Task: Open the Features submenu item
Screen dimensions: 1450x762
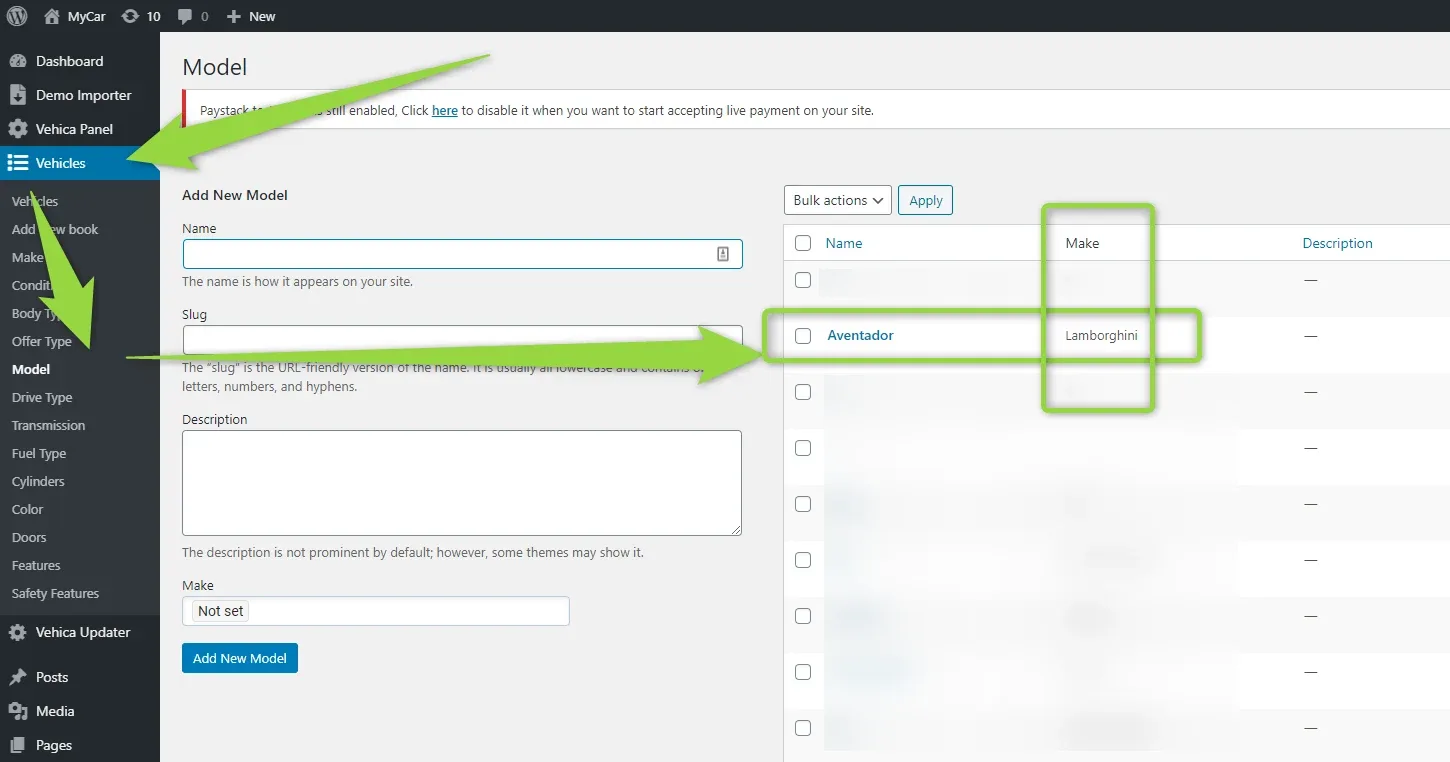Action: pos(36,565)
